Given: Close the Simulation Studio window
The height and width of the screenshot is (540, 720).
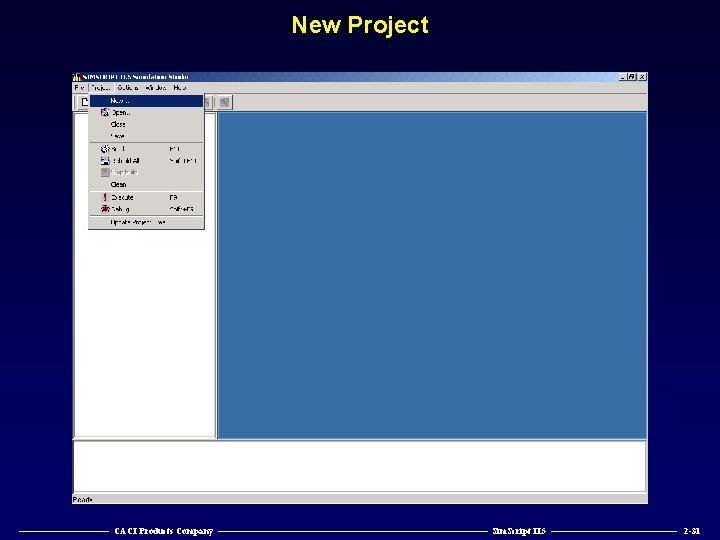Looking at the screenshot, I should click(642, 77).
